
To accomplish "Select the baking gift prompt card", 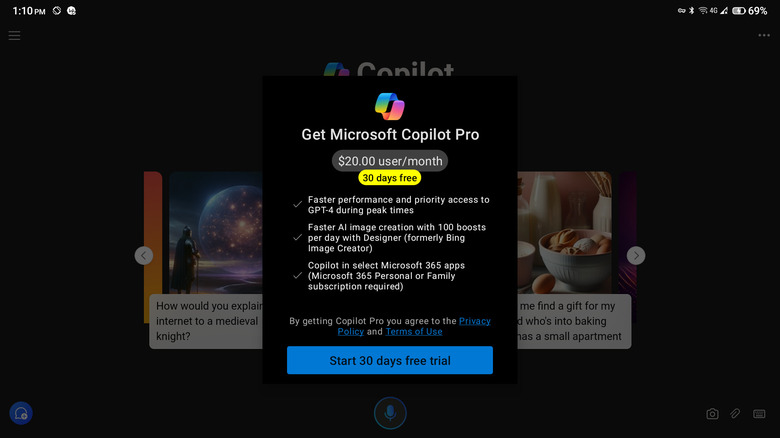I will [574, 321].
